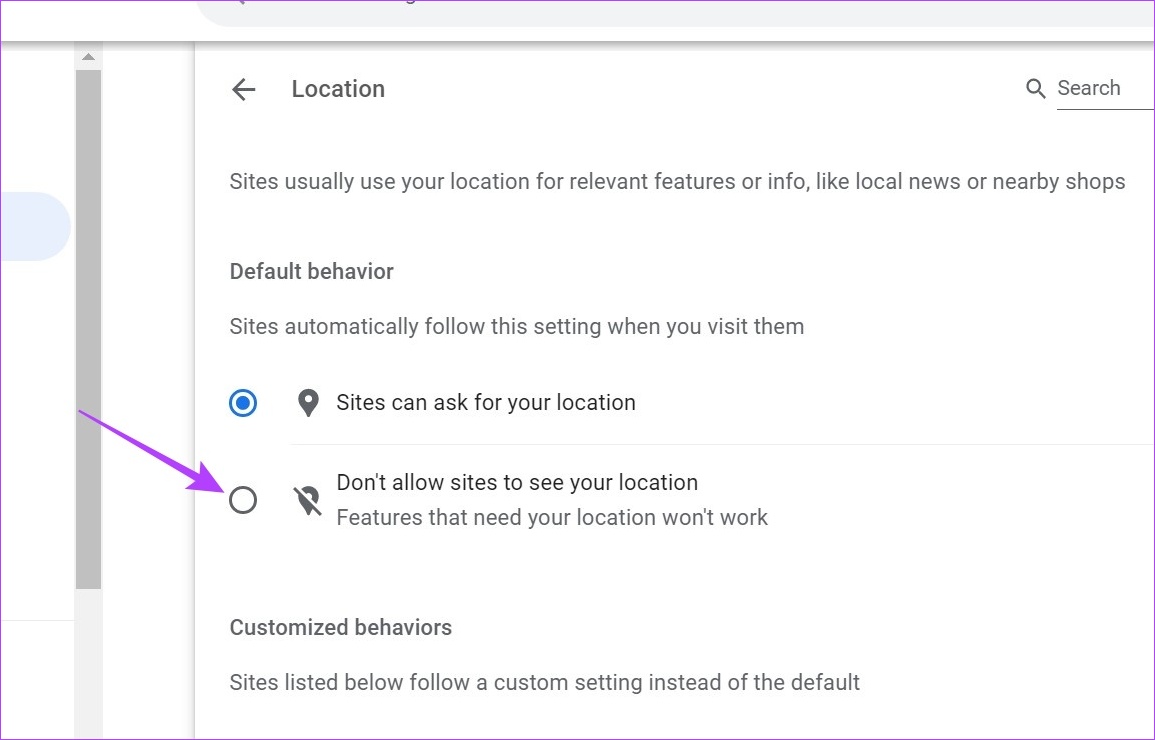Click the blocked-location icon near the second option

click(307, 499)
